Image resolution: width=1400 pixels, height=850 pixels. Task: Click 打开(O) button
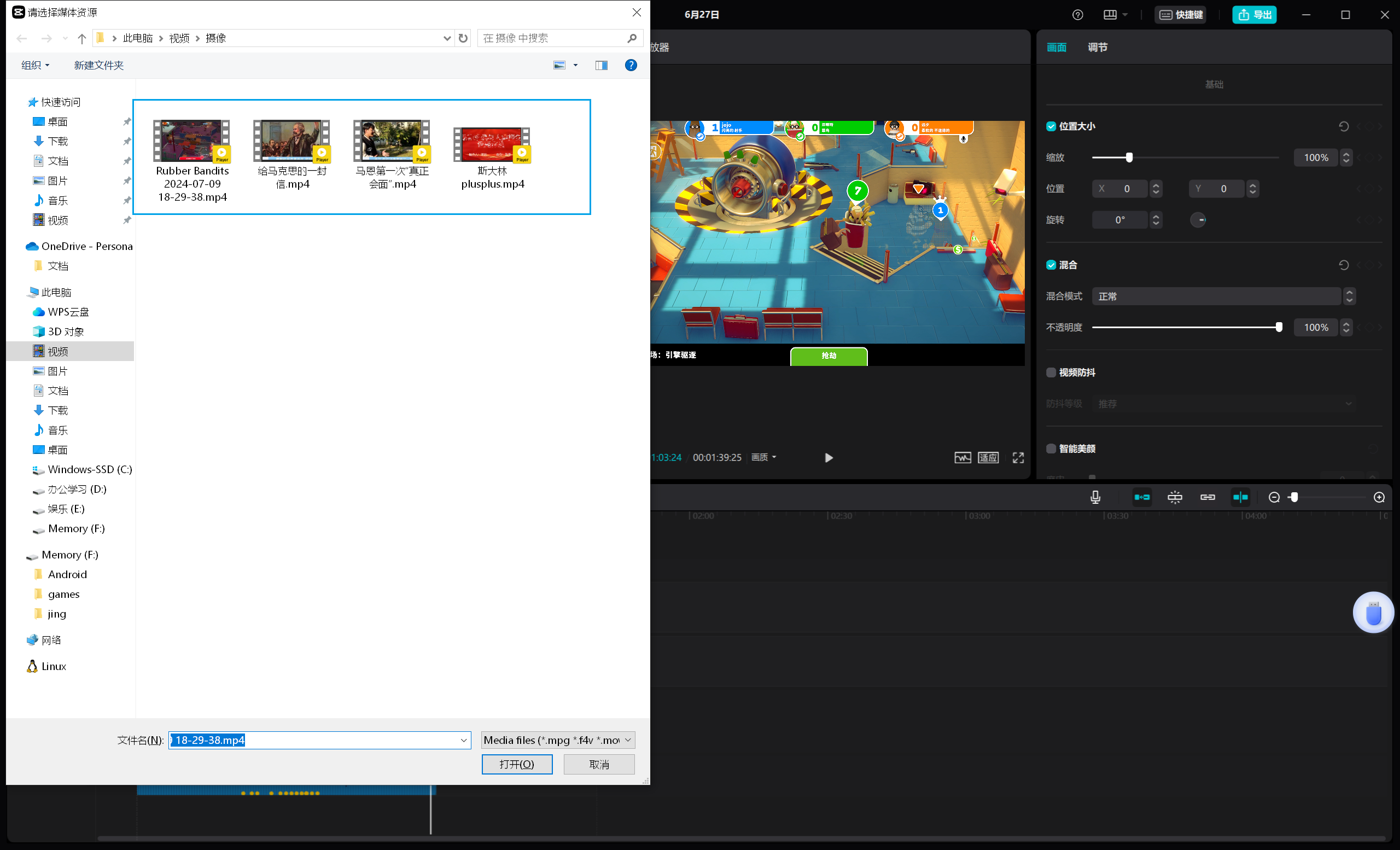(517, 764)
